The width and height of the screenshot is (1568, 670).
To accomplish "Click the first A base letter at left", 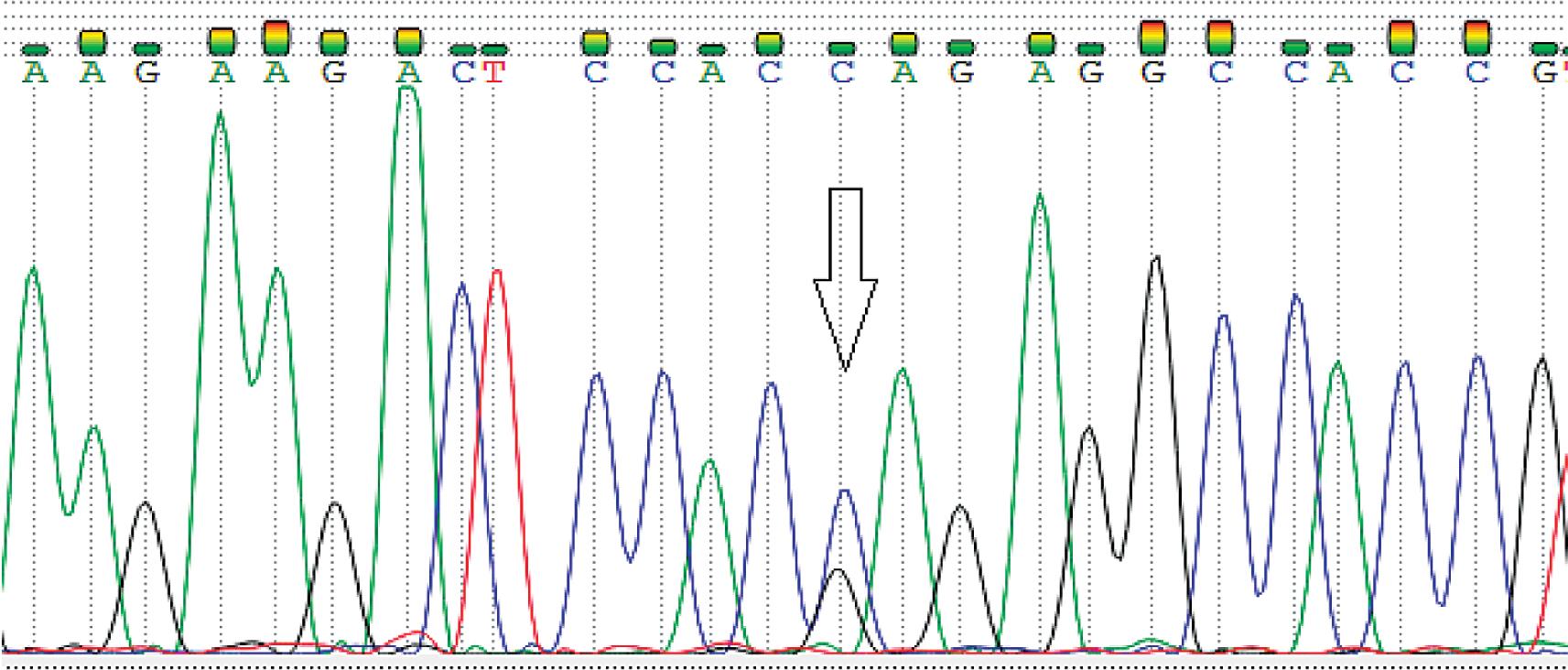I will [35, 73].
